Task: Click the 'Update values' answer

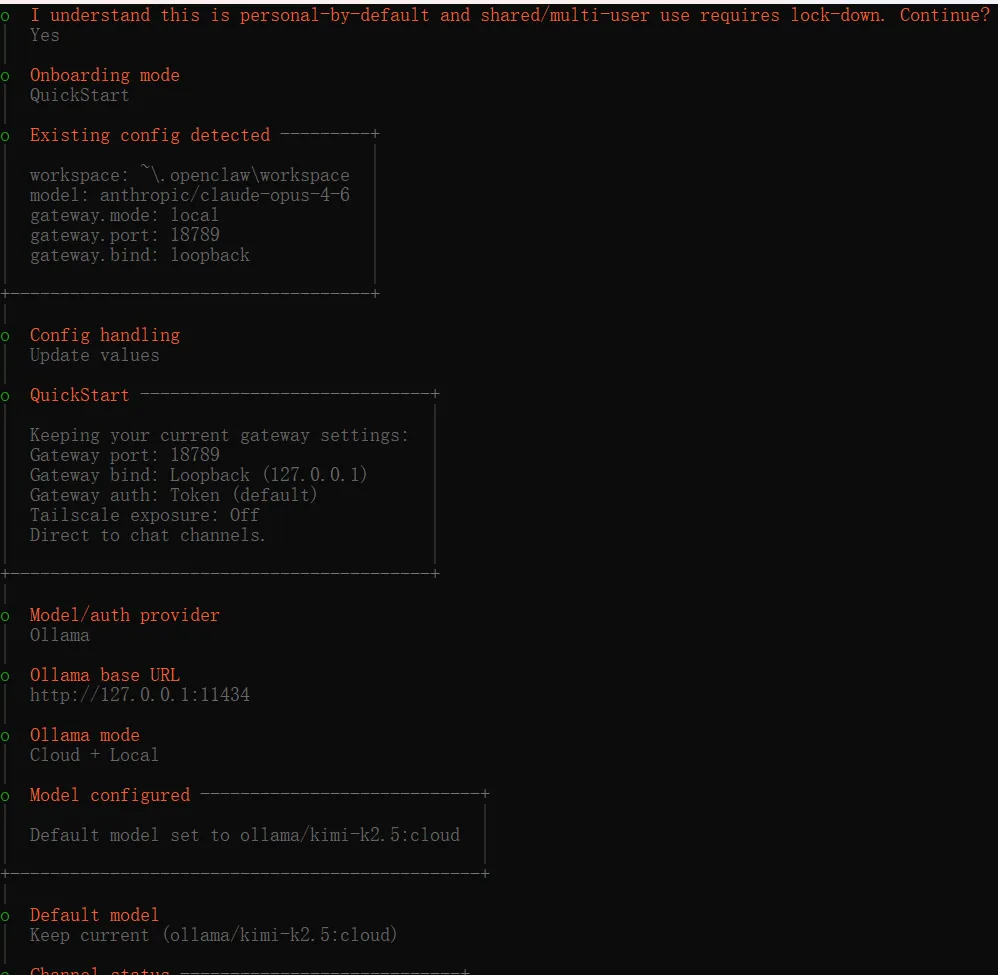Action: 95,355
